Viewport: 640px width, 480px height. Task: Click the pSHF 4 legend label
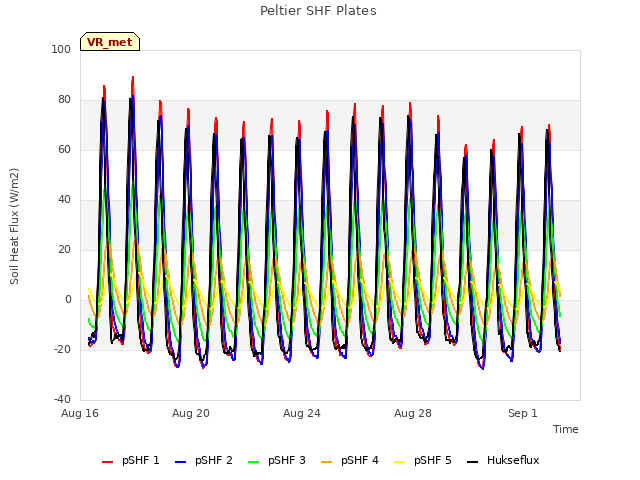(360, 460)
